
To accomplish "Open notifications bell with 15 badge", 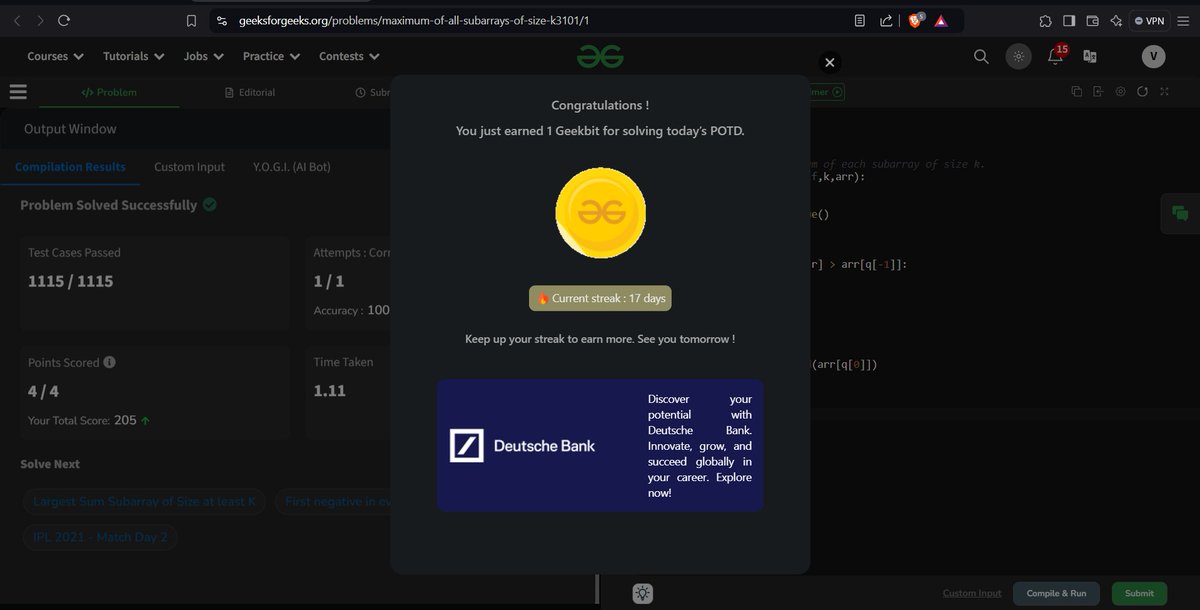I will [x=1056, y=55].
